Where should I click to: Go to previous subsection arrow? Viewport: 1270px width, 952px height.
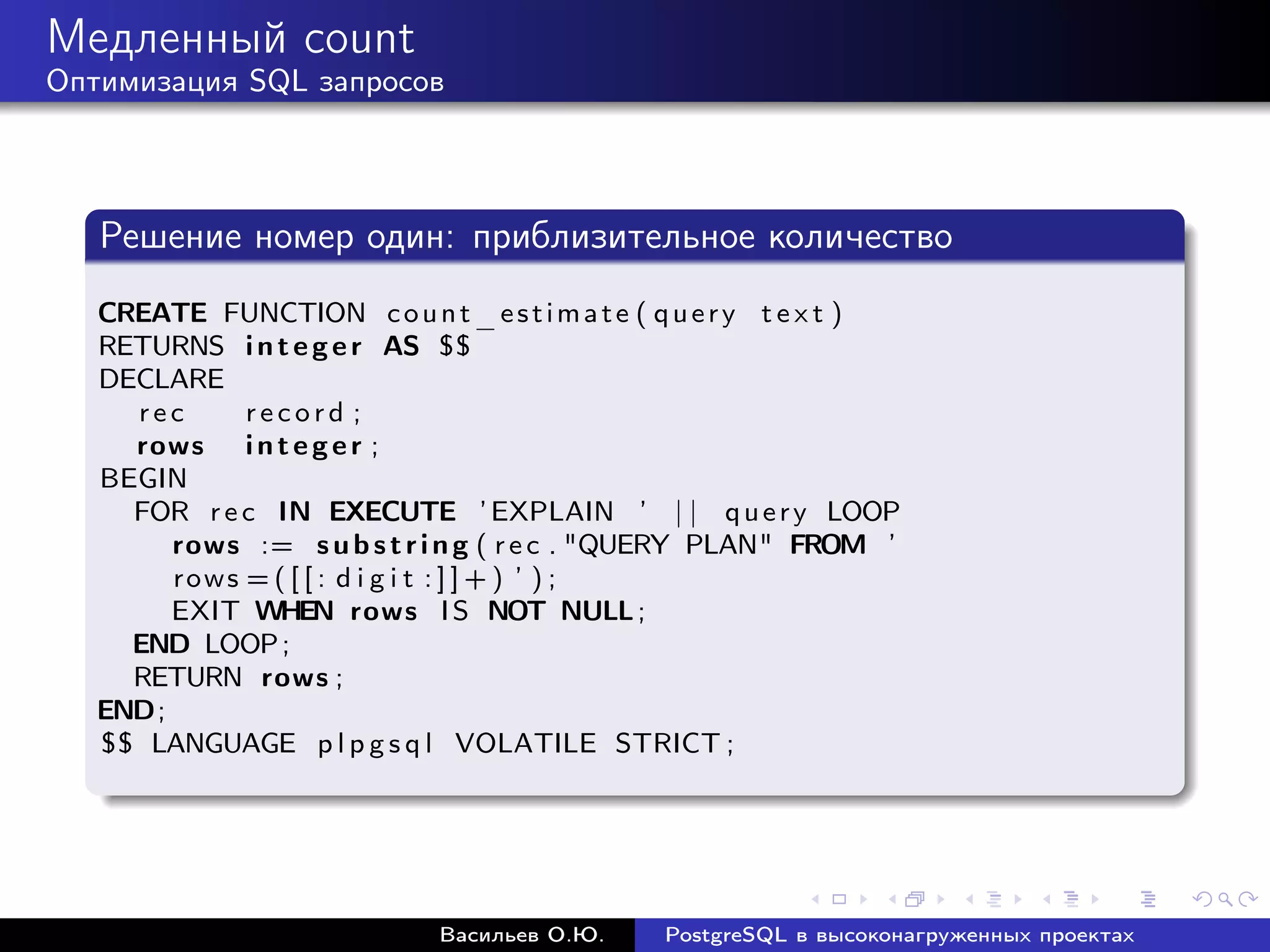(x=969, y=899)
